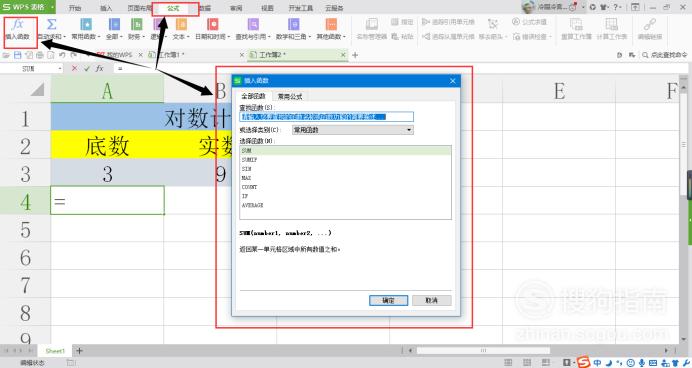Click the save icon in quick toolbar
The height and width of the screenshot is (368, 692).
(x=18, y=55)
